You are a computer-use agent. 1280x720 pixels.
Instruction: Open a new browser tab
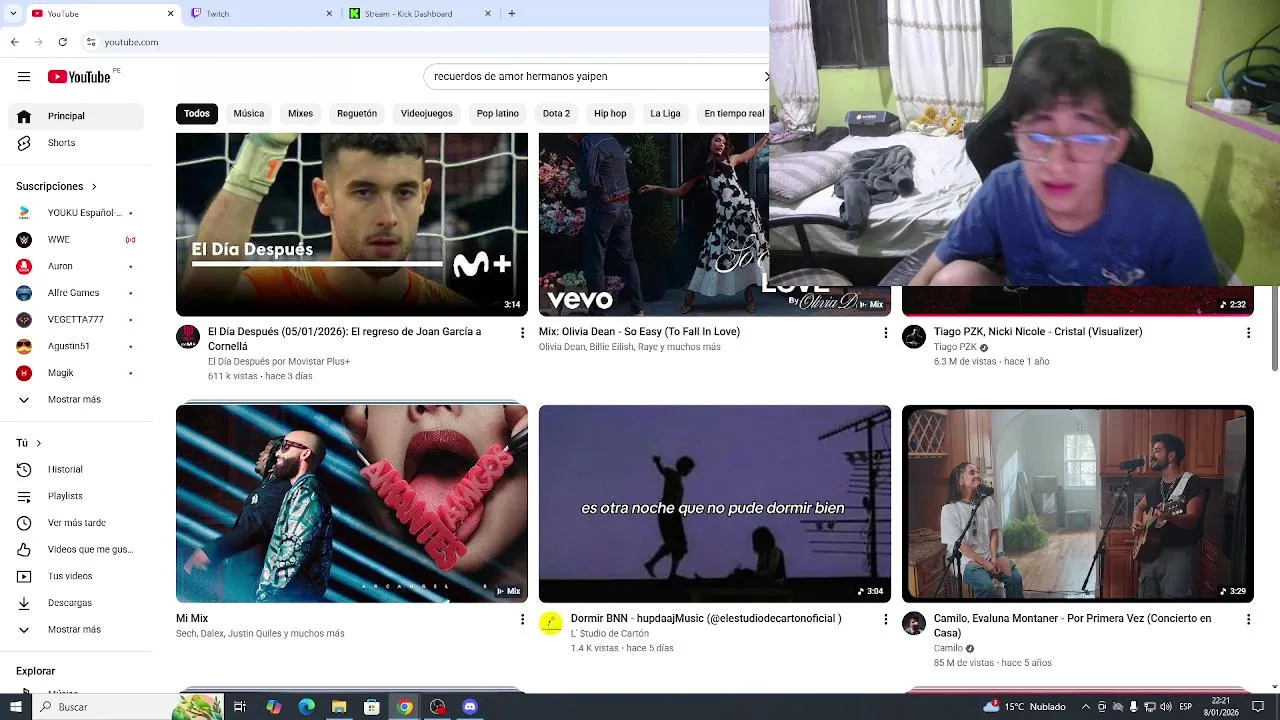coord(512,14)
